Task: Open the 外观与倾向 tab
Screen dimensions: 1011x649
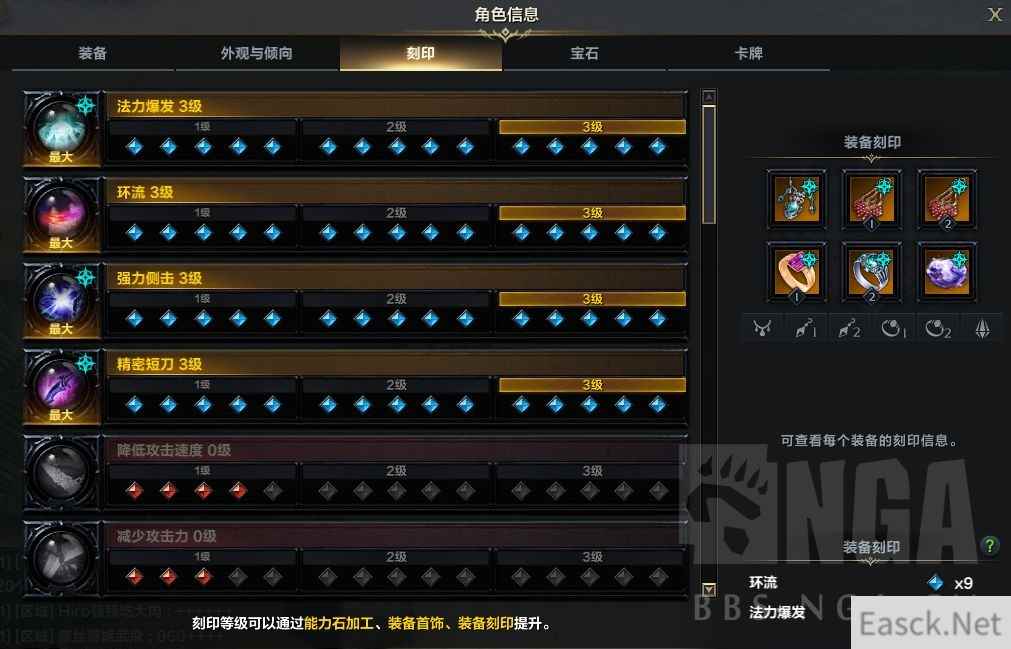Action: click(257, 53)
